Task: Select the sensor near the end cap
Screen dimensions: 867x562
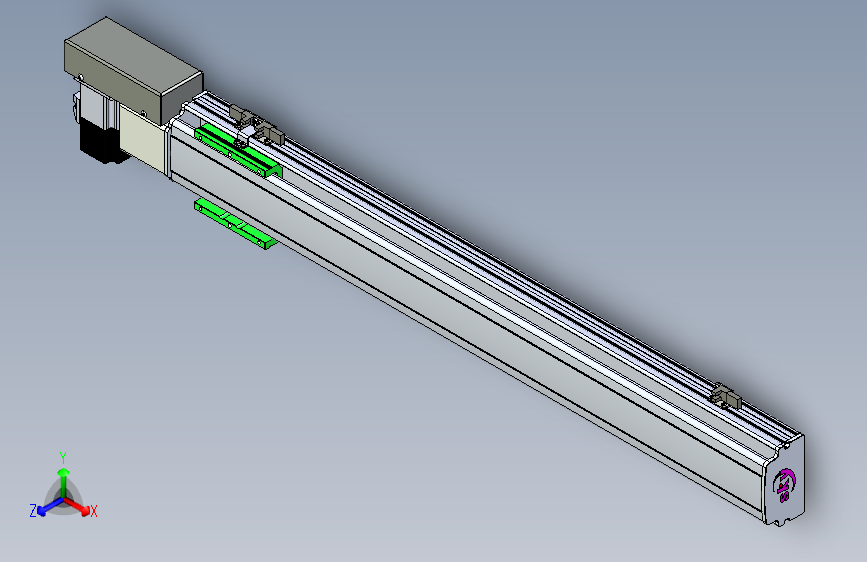Action: (x=726, y=397)
